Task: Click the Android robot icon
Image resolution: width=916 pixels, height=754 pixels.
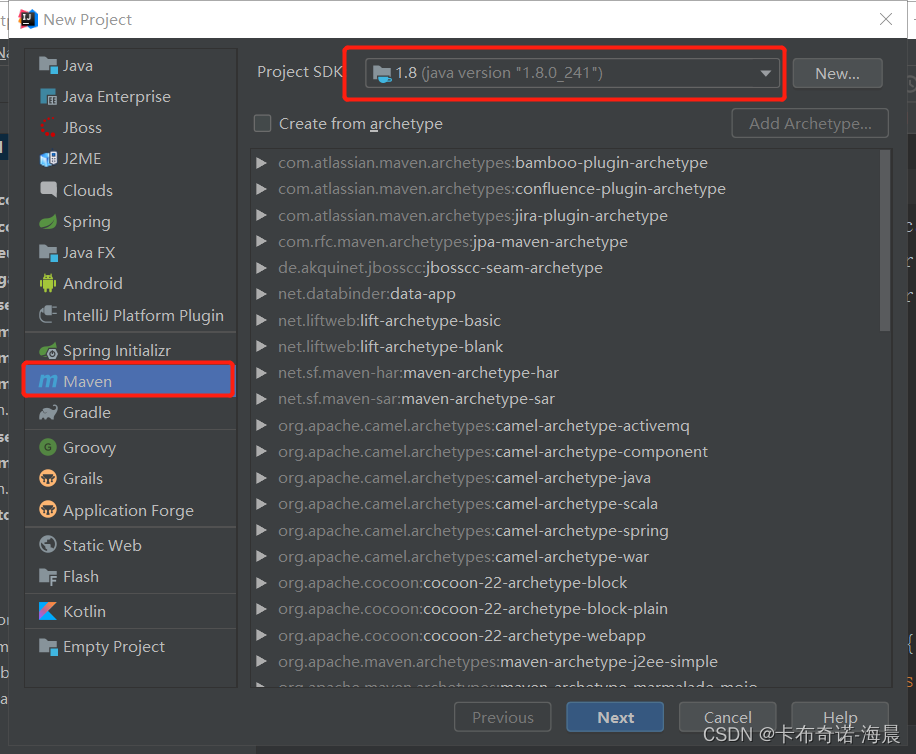Action: tap(48, 283)
